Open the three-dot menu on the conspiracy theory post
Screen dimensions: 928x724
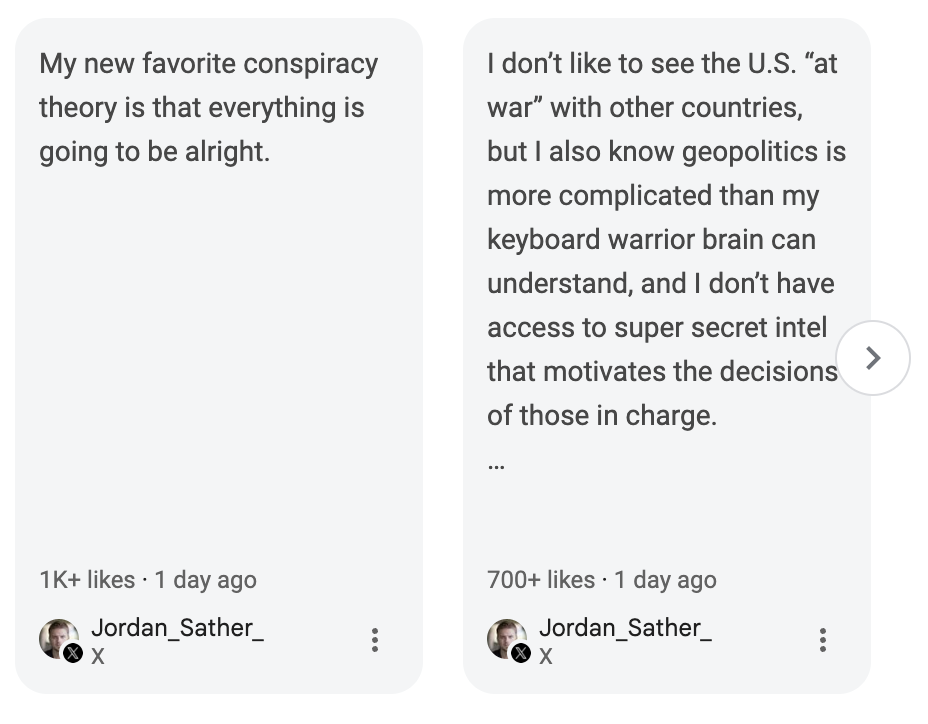click(375, 640)
